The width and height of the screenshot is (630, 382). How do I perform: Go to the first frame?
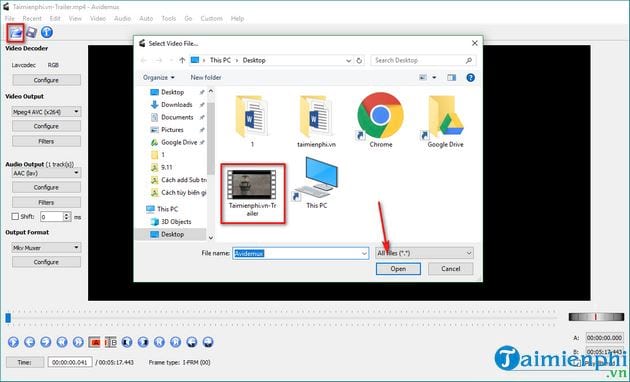point(159,342)
